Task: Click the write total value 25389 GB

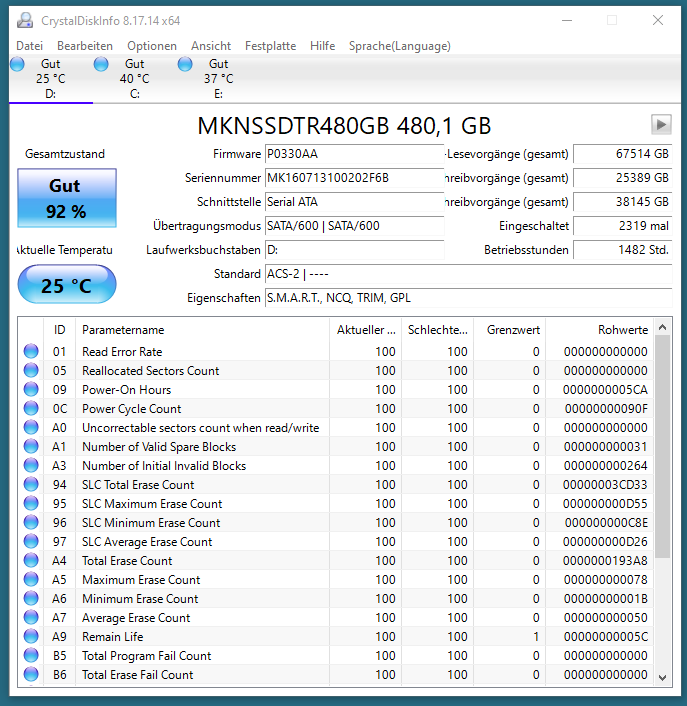Action: pyautogui.click(x=623, y=178)
